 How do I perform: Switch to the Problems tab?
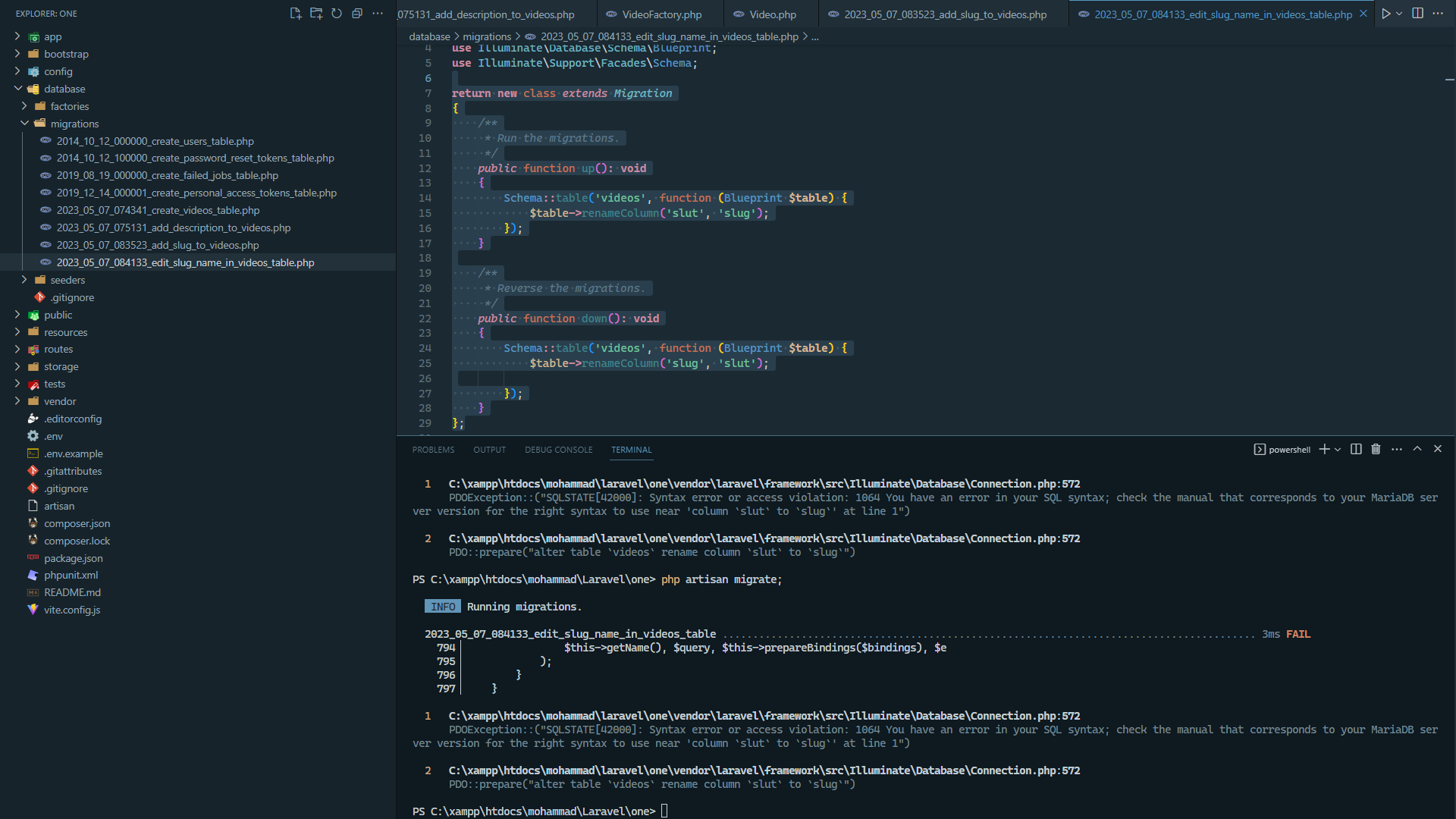pyautogui.click(x=433, y=450)
